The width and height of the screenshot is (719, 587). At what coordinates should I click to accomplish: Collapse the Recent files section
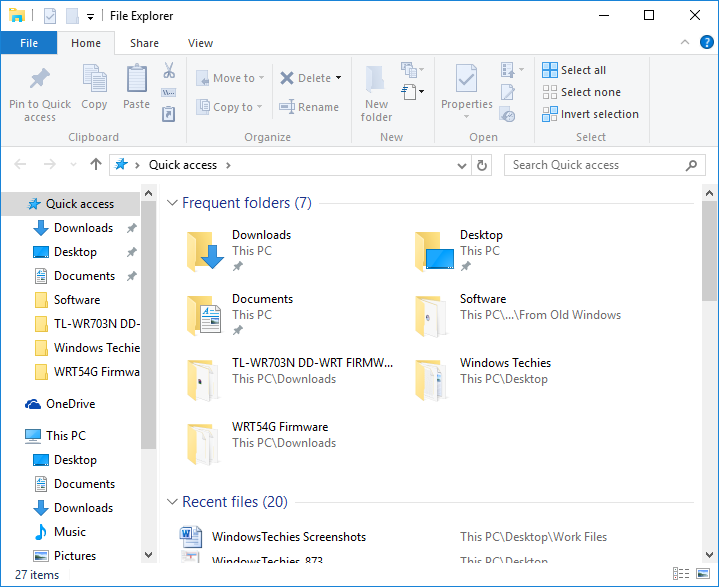tap(172, 502)
